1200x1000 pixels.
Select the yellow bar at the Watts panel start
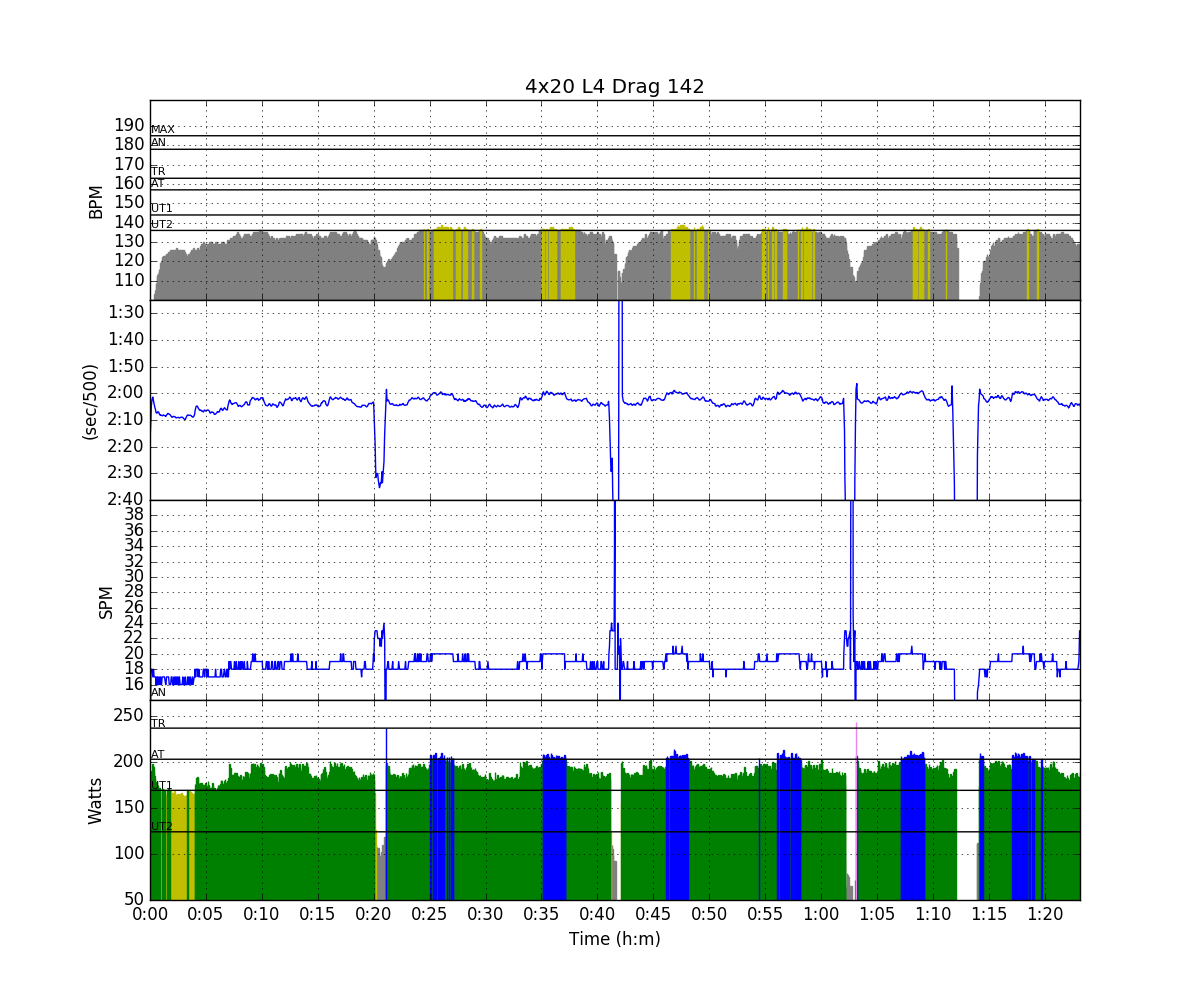coord(179,845)
